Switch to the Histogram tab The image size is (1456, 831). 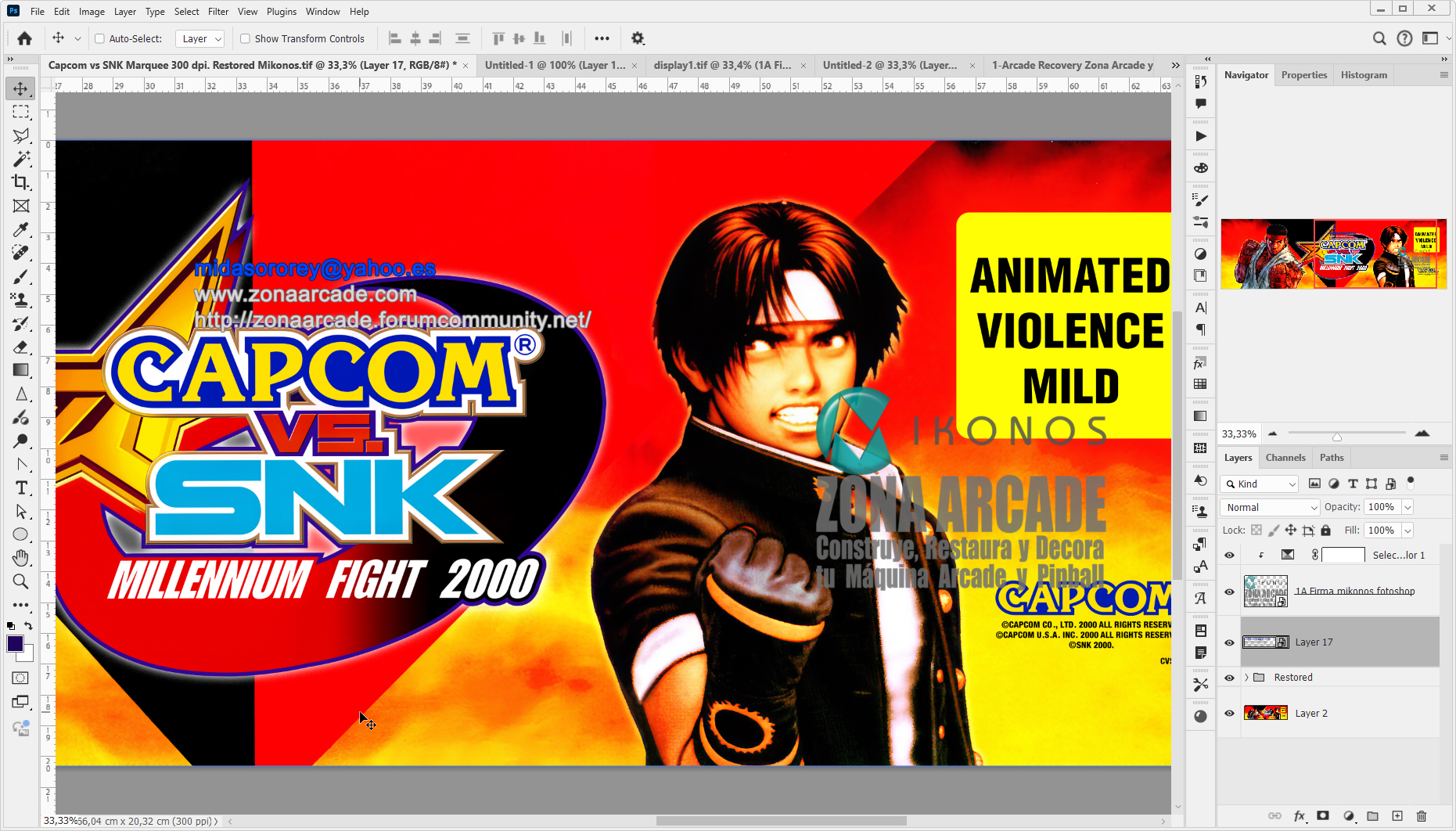[x=1364, y=75]
